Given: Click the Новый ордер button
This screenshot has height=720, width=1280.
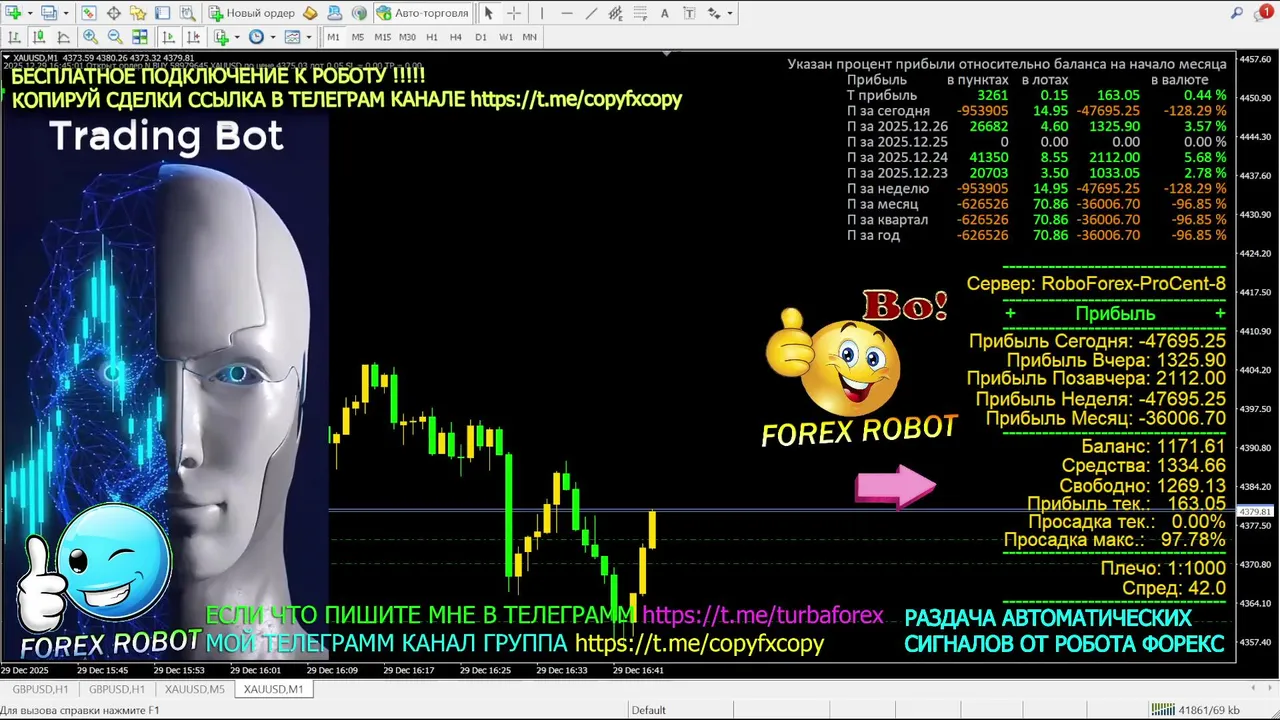Looking at the screenshot, I should click(x=252, y=13).
